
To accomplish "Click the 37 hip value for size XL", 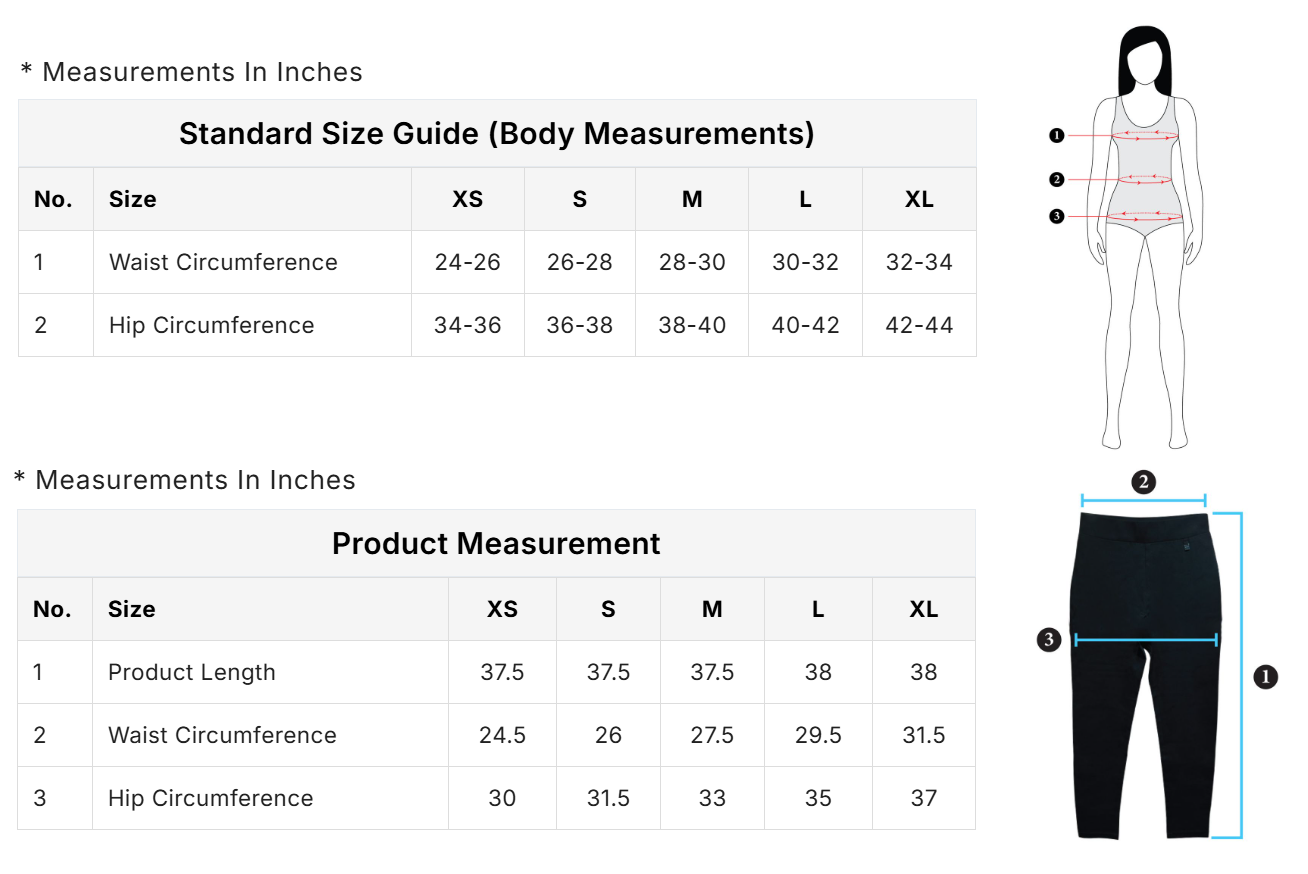I will 923,799.
